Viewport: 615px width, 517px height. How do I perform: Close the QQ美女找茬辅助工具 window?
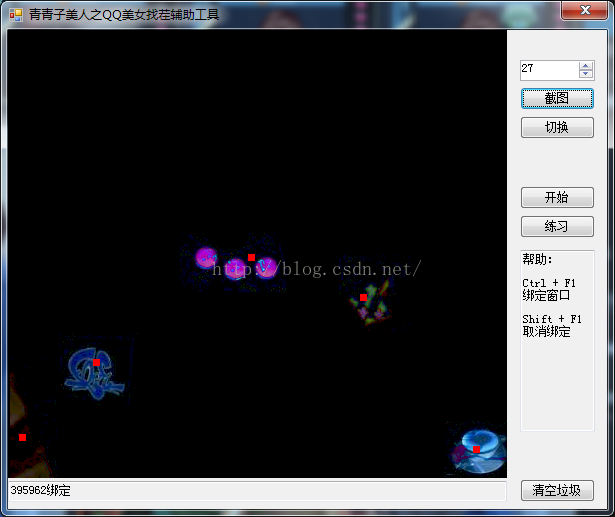point(585,10)
